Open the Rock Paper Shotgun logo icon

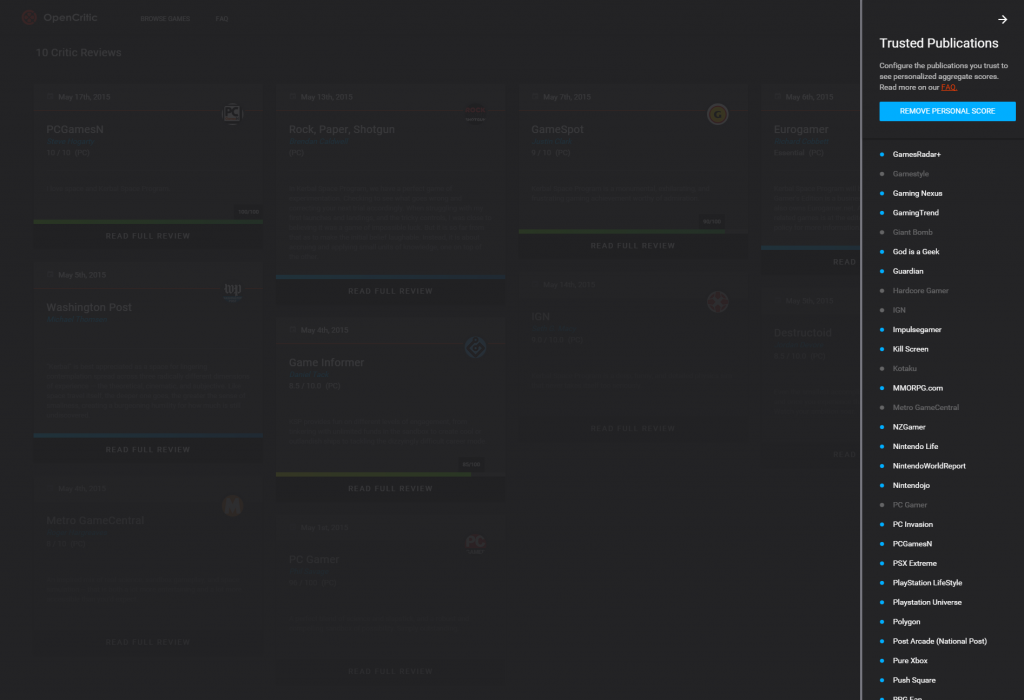(475, 114)
